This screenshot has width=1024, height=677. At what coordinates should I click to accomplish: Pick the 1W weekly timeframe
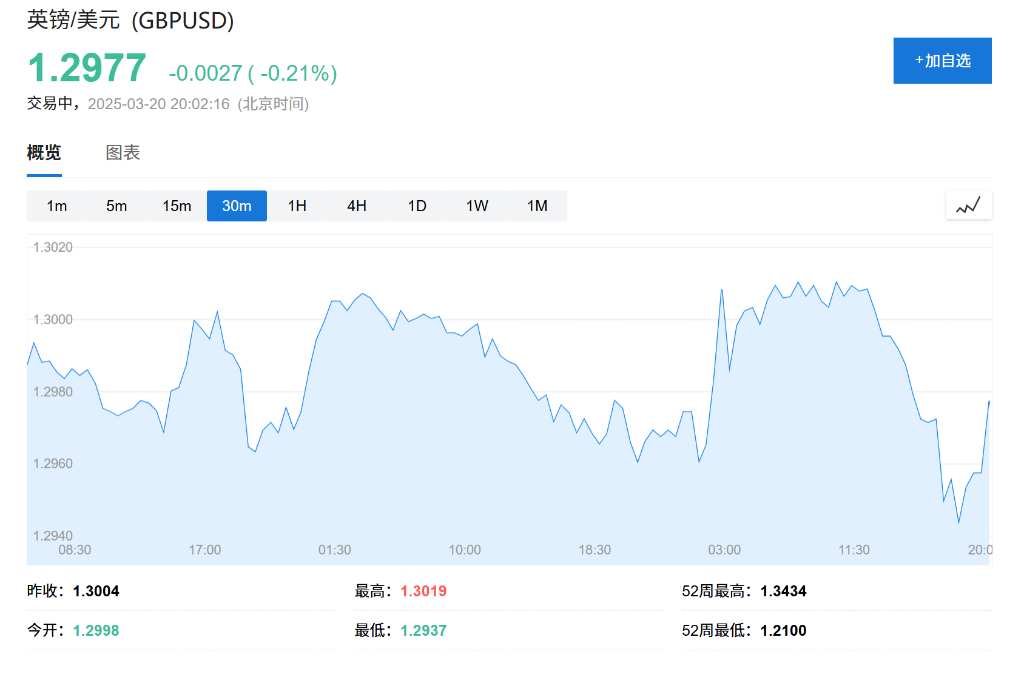pos(477,206)
